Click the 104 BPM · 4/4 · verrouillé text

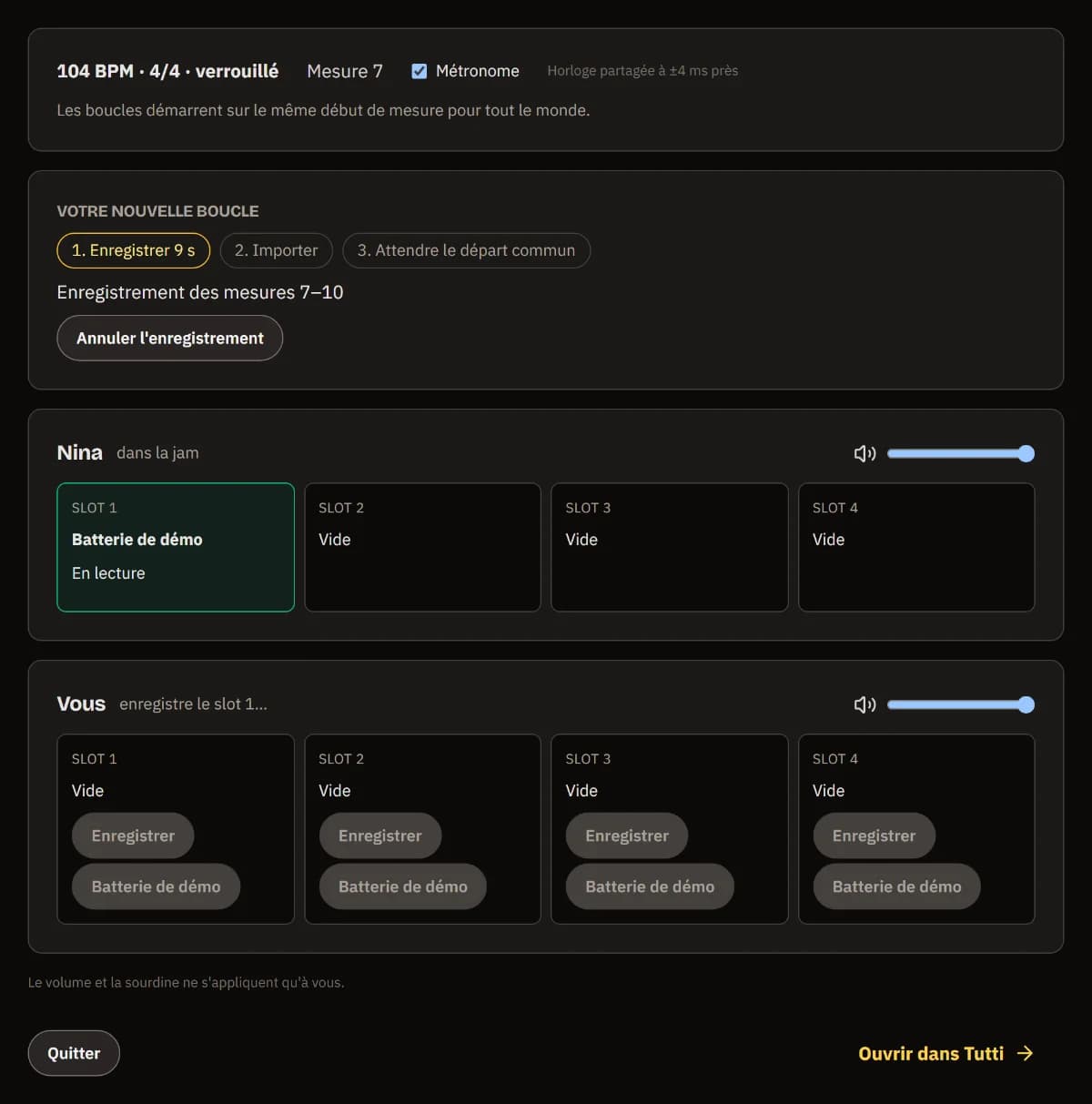(167, 71)
